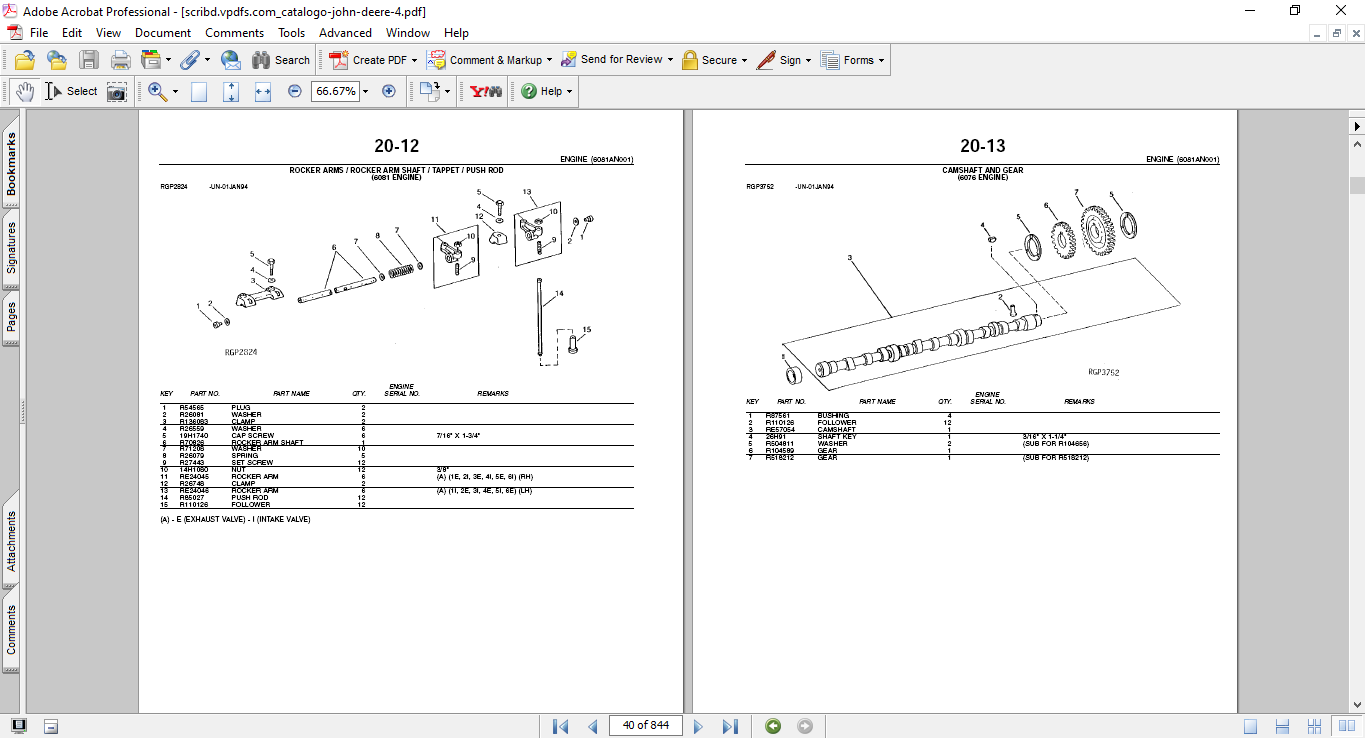The width and height of the screenshot is (1365, 738).
Task: Expand the Comment & Markup dropdown
Action: pos(550,60)
